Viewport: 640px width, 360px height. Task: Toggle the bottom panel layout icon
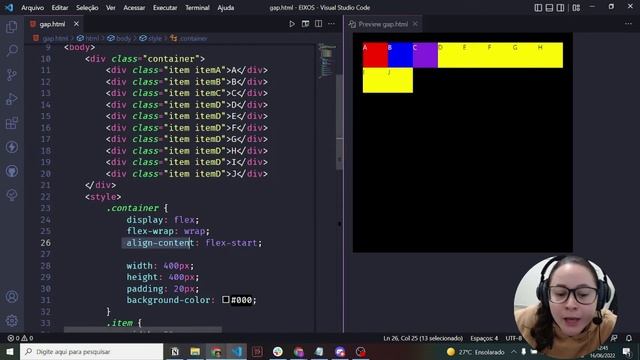[x=549, y=8]
